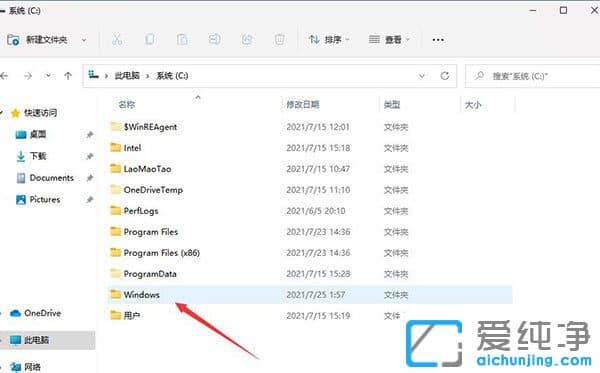The image size is (600, 373).
Task: Open the View (查看) dropdown
Action: 389,39
